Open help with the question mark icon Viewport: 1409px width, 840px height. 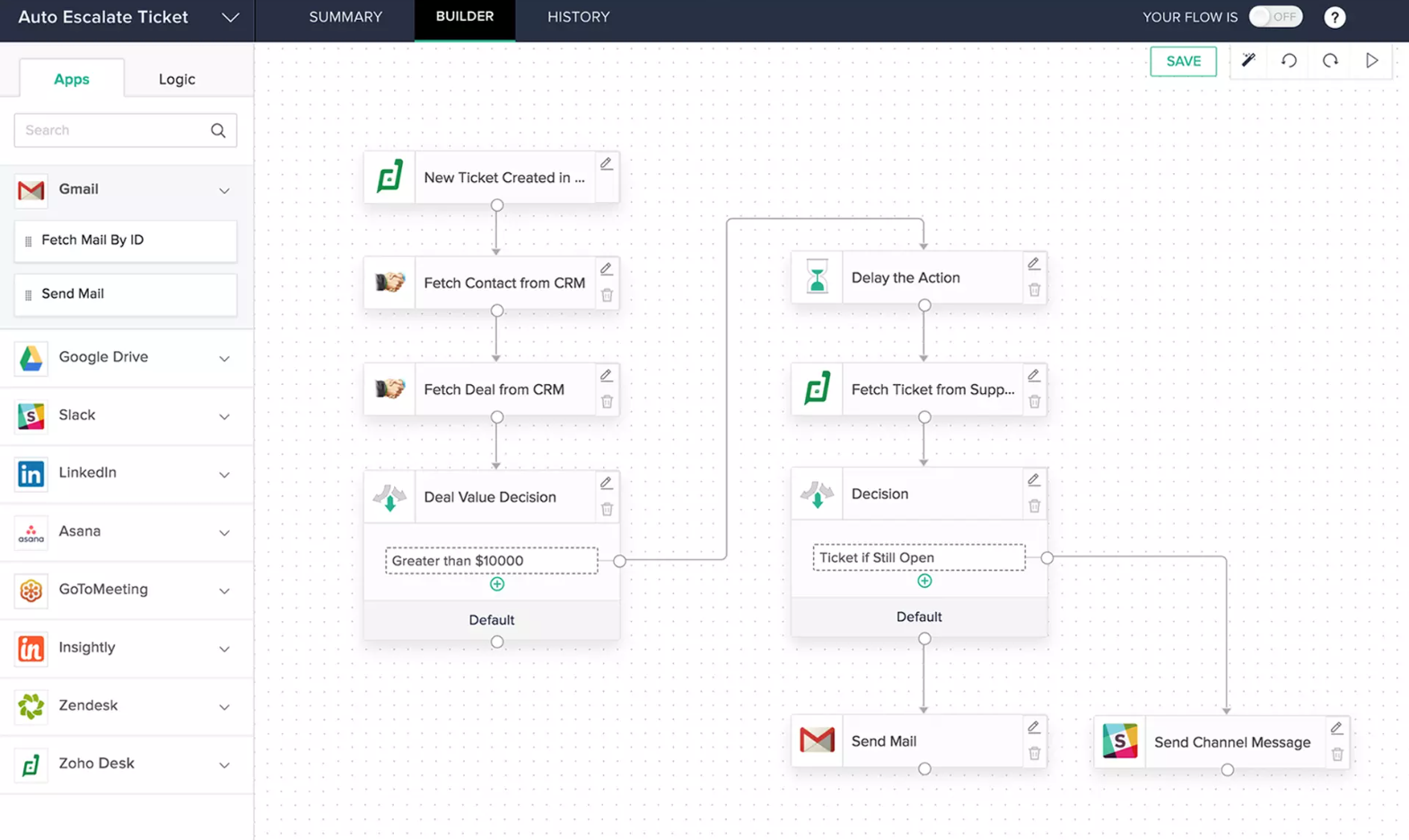click(x=1335, y=17)
